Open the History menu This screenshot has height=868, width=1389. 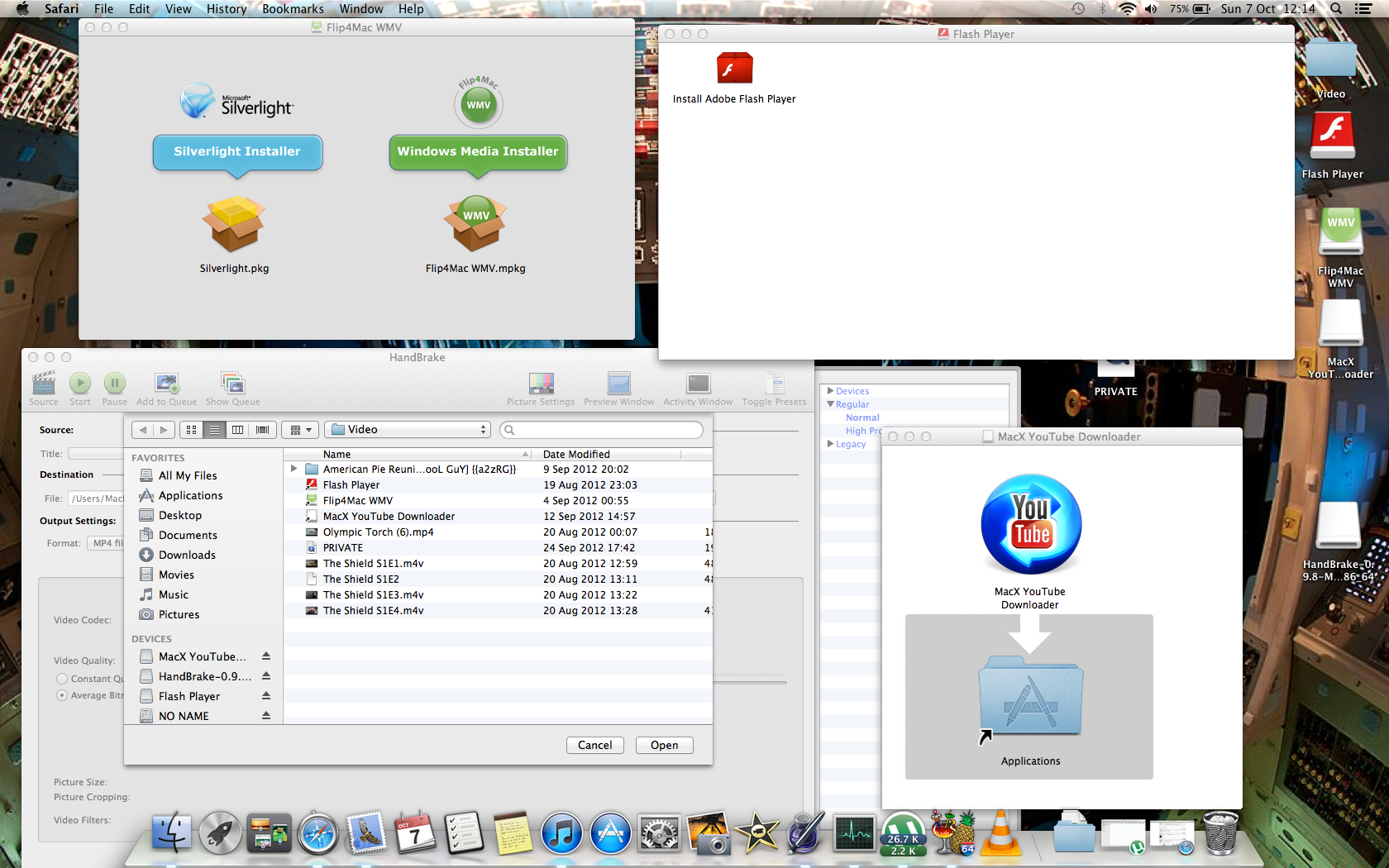(x=227, y=9)
